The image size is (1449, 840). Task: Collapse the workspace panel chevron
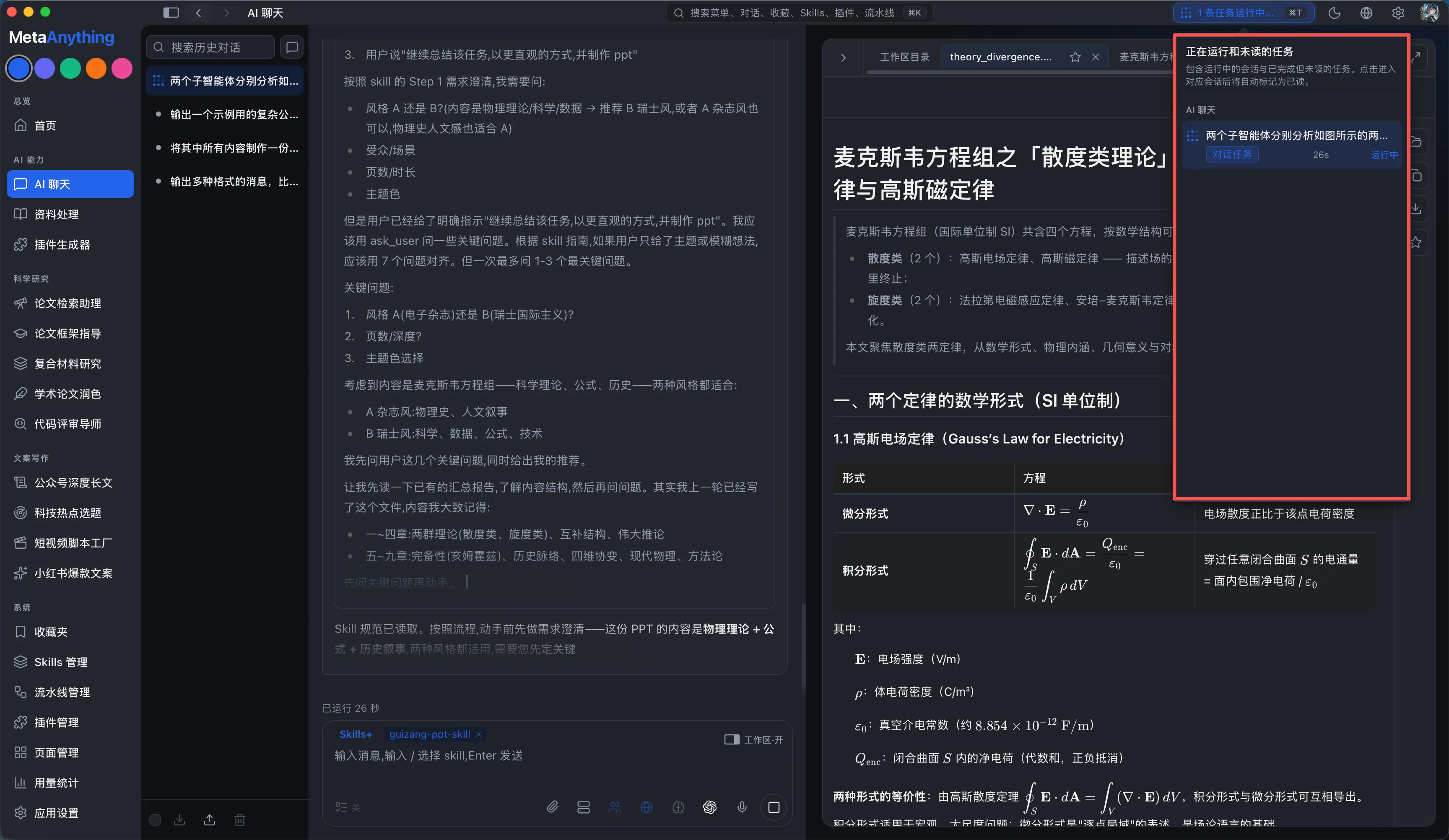[843, 57]
